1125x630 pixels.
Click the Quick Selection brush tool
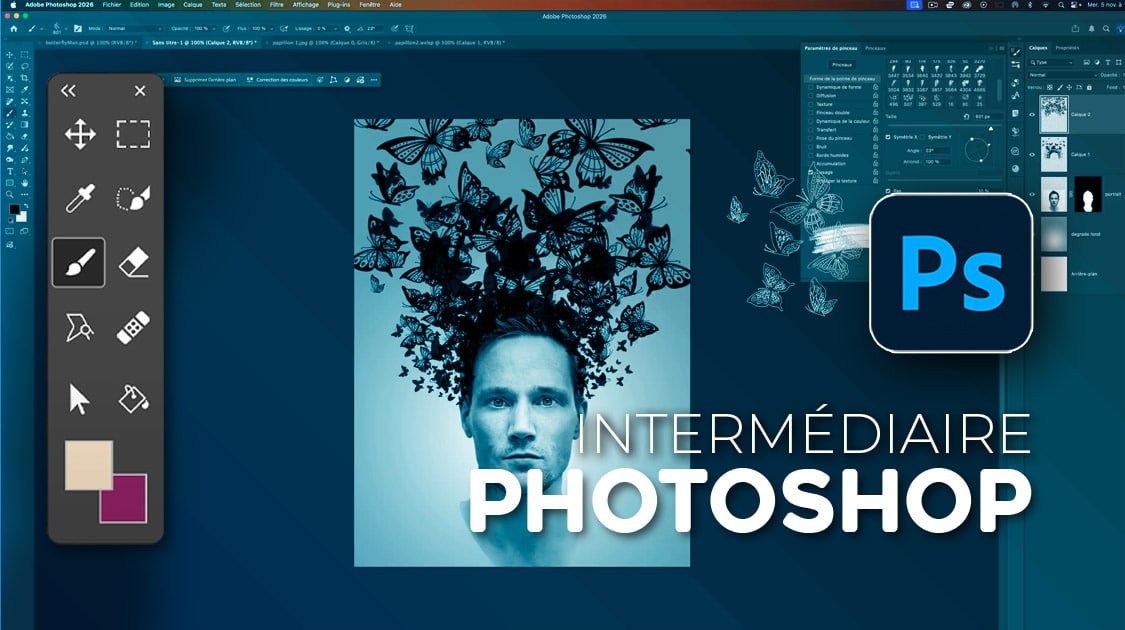pos(133,198)
